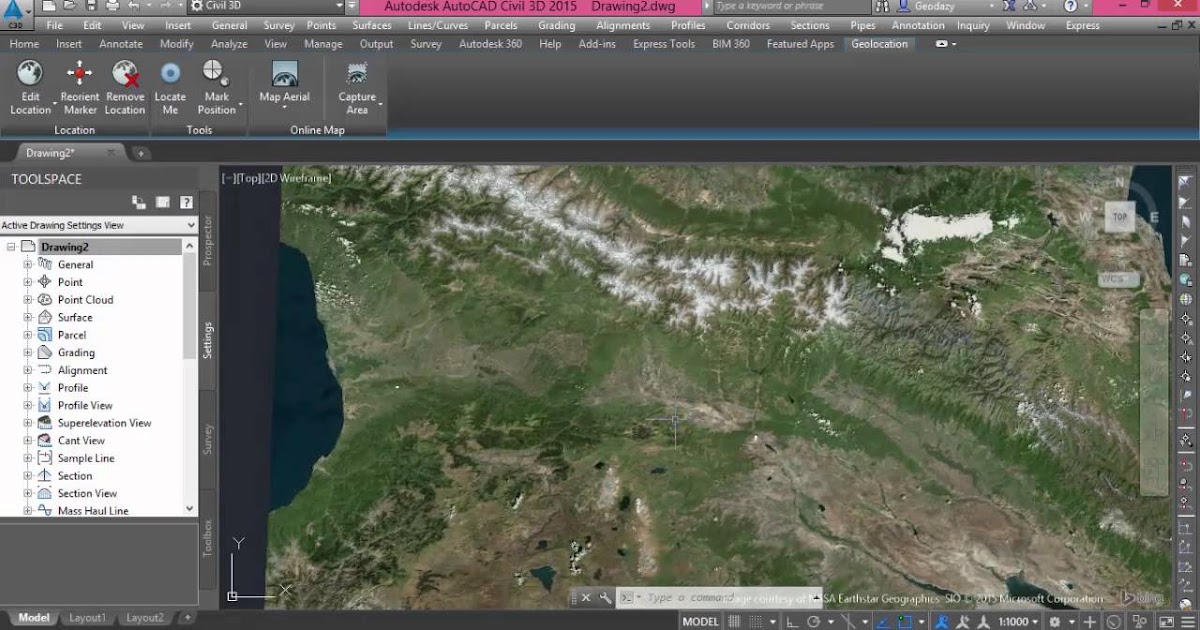Toggle snap mode in status bar

tap(757, 621)
